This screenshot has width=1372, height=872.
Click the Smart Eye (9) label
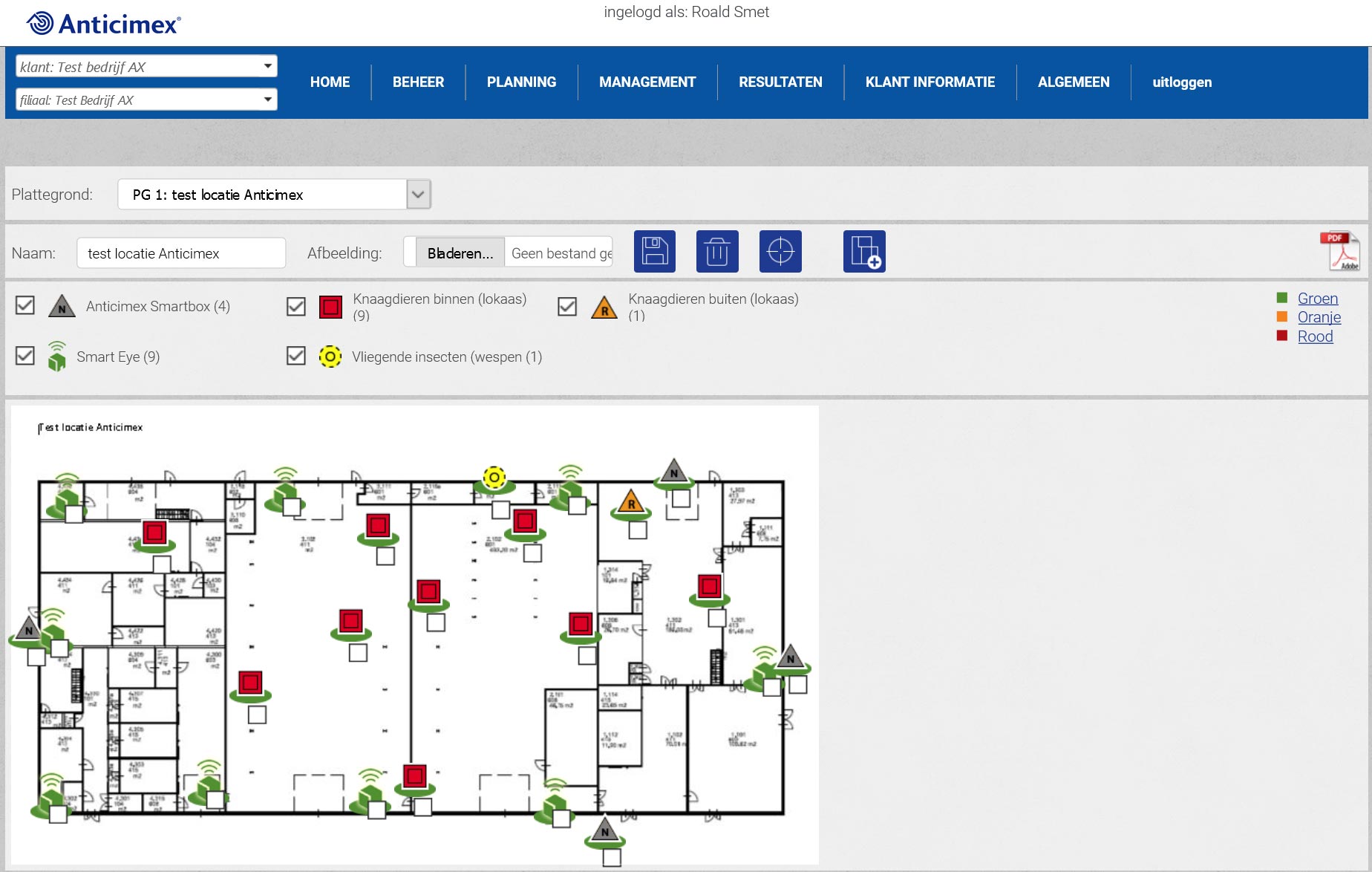[118, 357]
